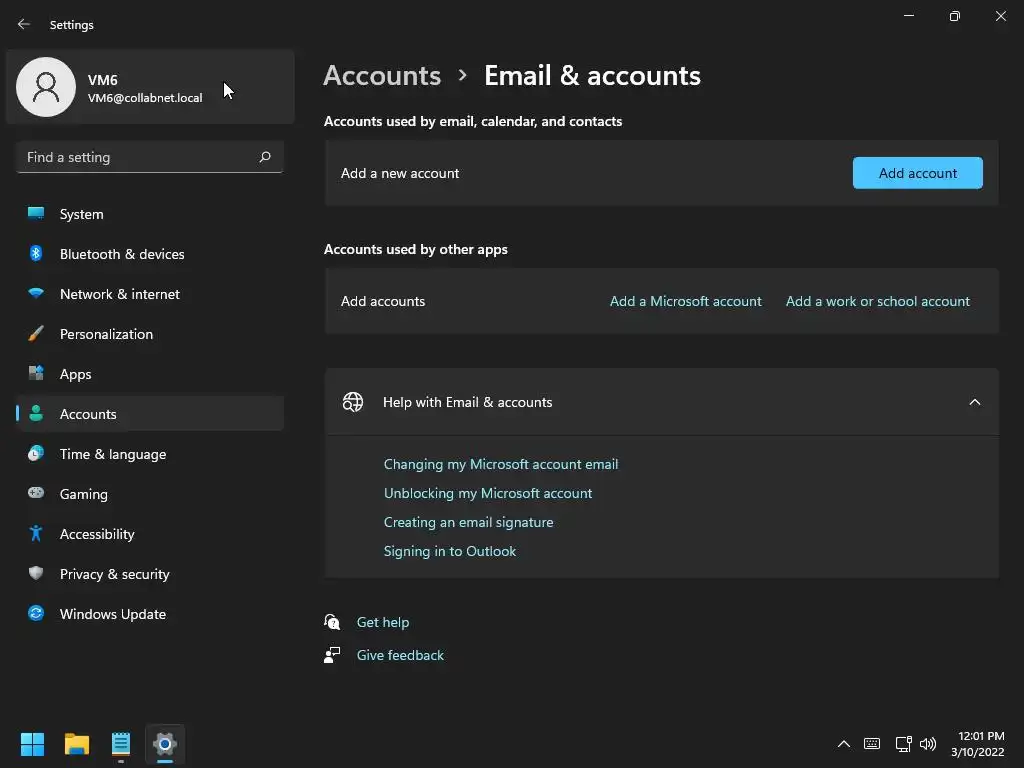Click the network tray icon
Image resolution: width=1024 pixels, height=768 pixels.
903,744
